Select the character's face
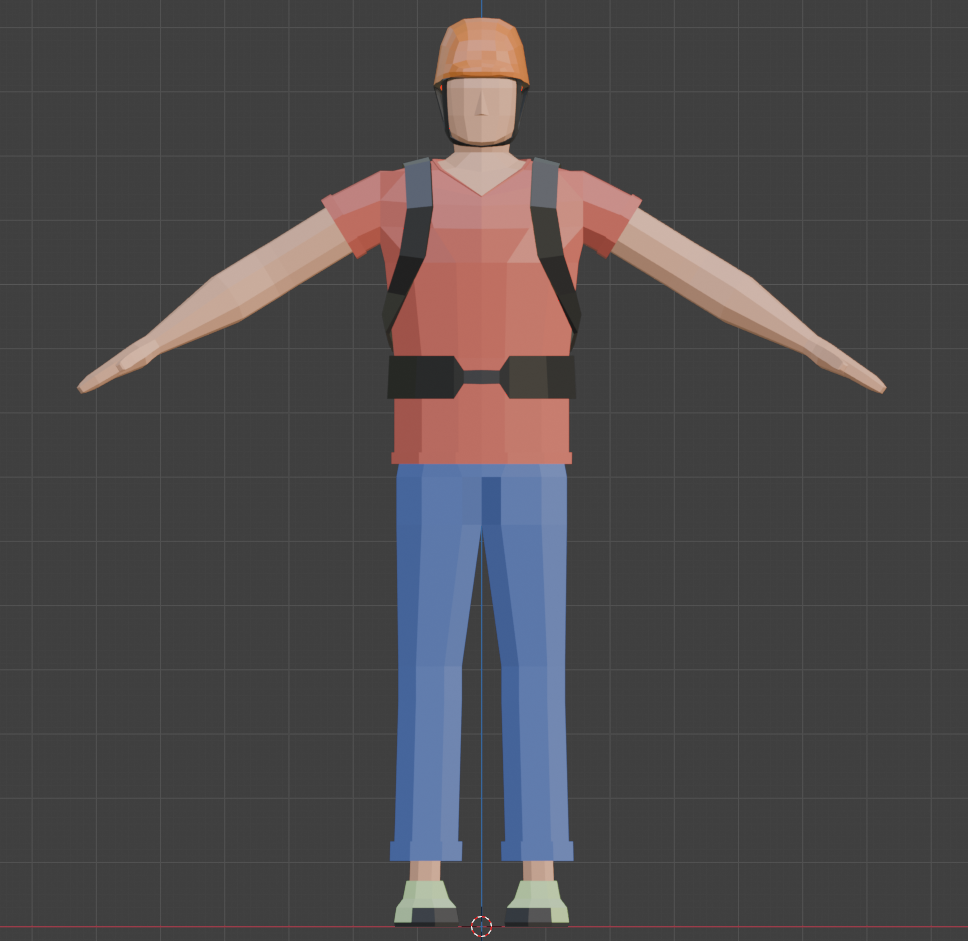 [x=482, y=111]
